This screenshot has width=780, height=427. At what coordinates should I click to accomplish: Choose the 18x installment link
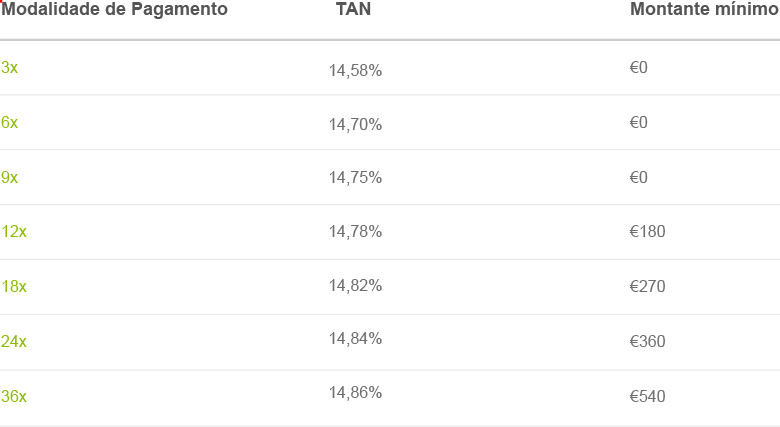[x=14, y=287]
